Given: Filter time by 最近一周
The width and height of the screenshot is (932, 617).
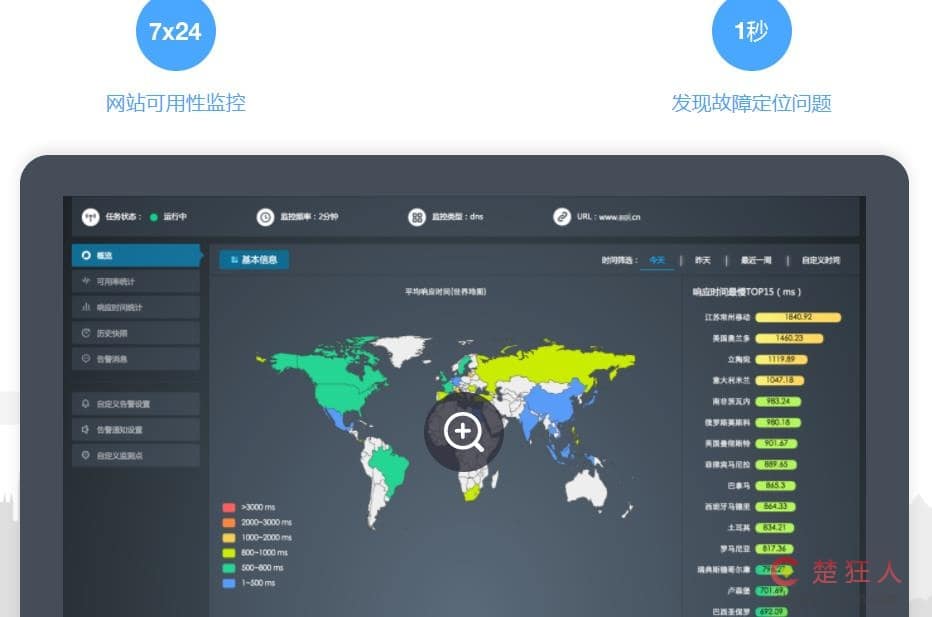Looking at the screenshot, I should (x=755, y=260).
